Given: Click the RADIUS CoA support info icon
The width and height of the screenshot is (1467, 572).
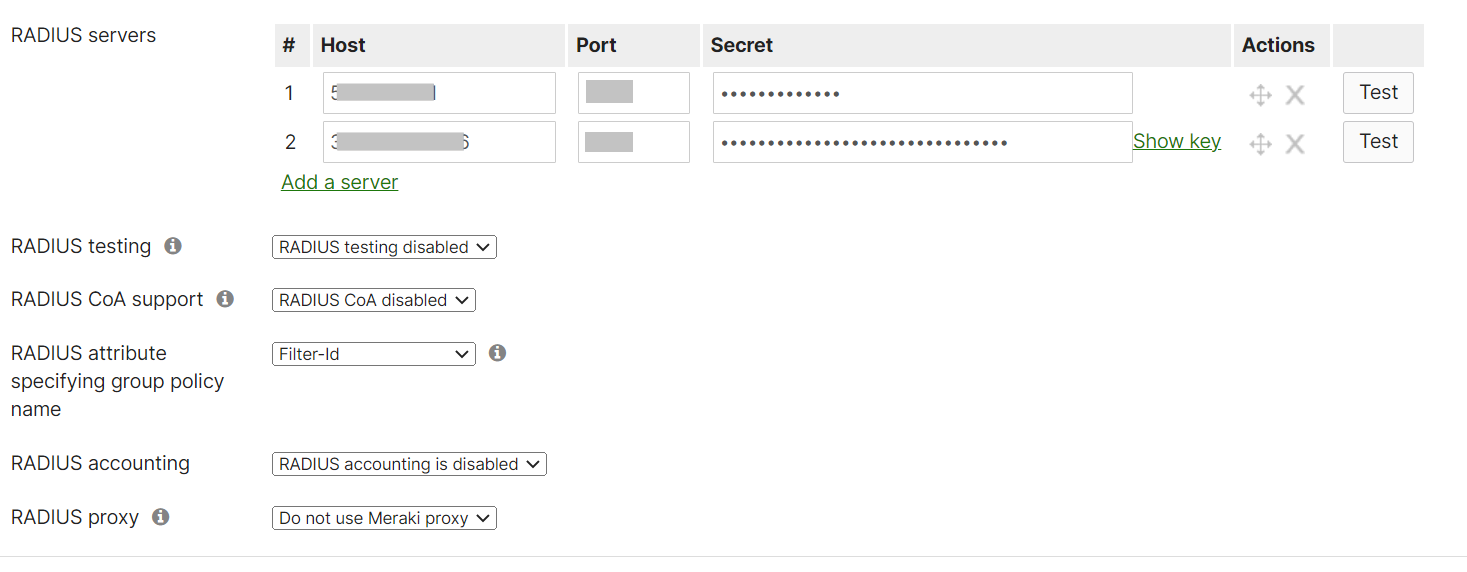Looking at the screenshot, I should click(x=225, y=299).
